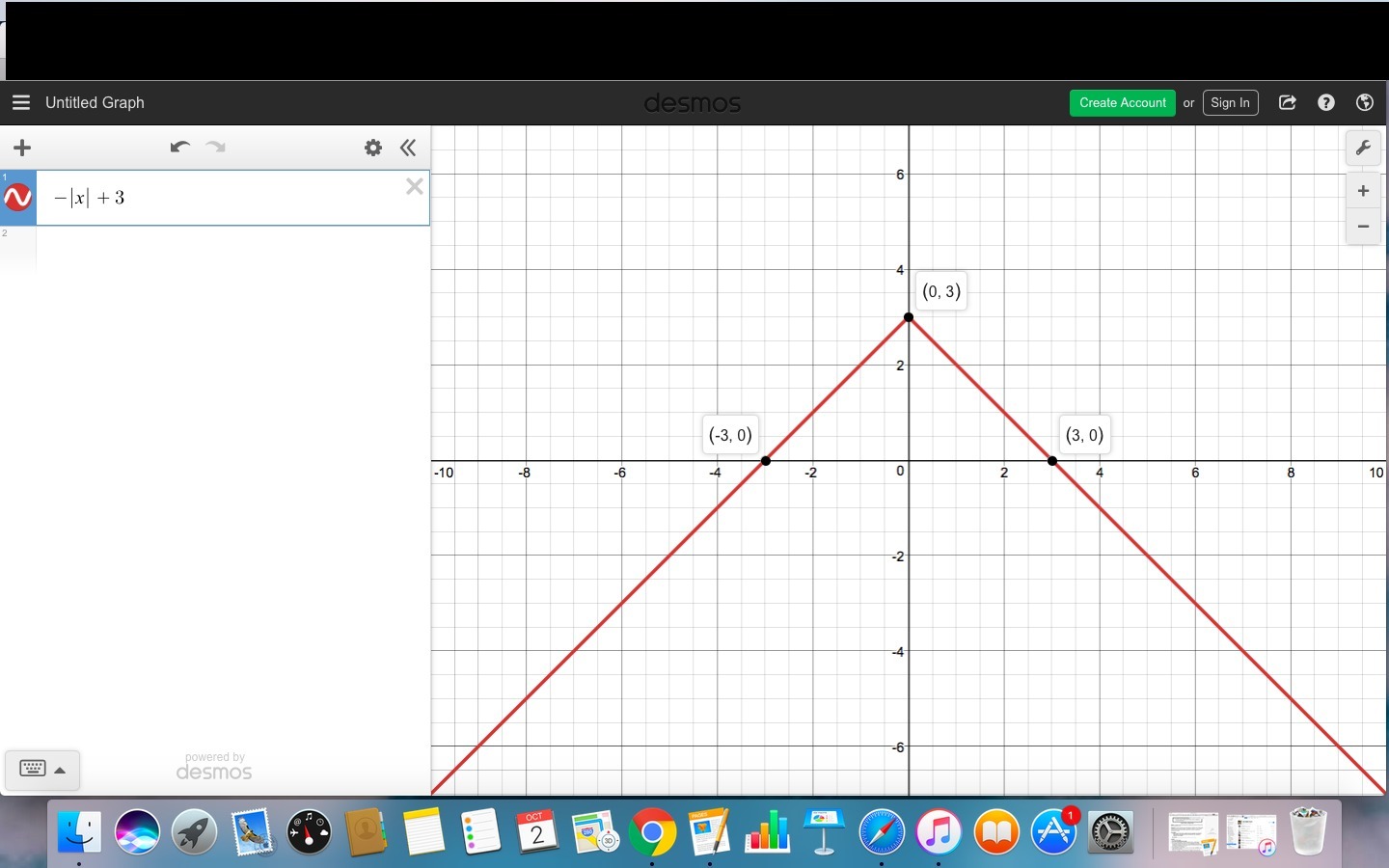Open Finder from the Dock
This screenshot has height=868, width=1389.
click(79, 831)
